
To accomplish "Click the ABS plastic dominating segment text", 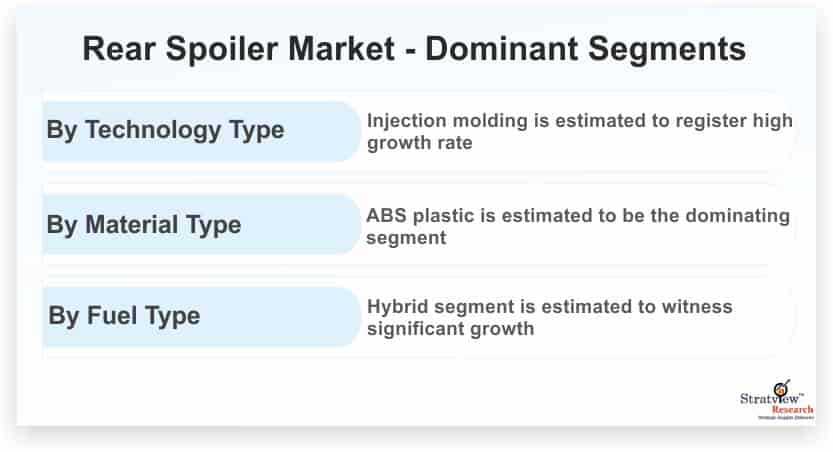I will pyautogui.click(x=578, y=226).
